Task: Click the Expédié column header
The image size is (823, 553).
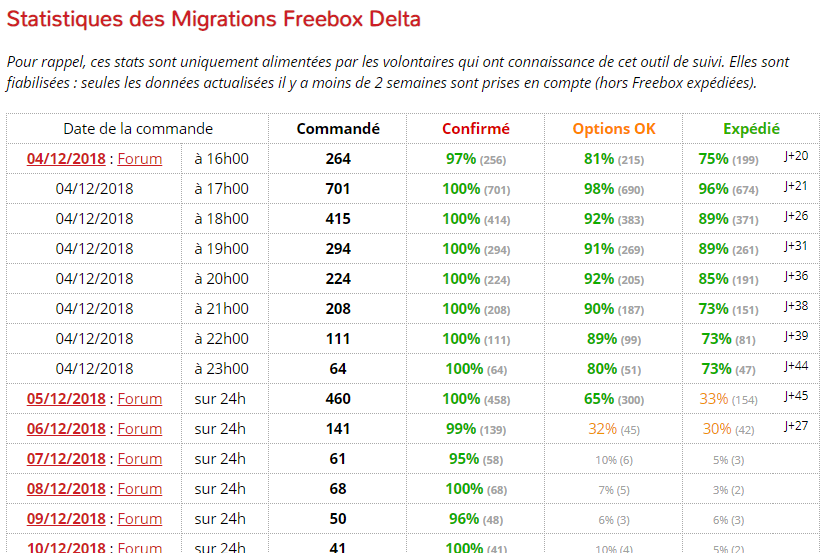Action: coord(751,128)
